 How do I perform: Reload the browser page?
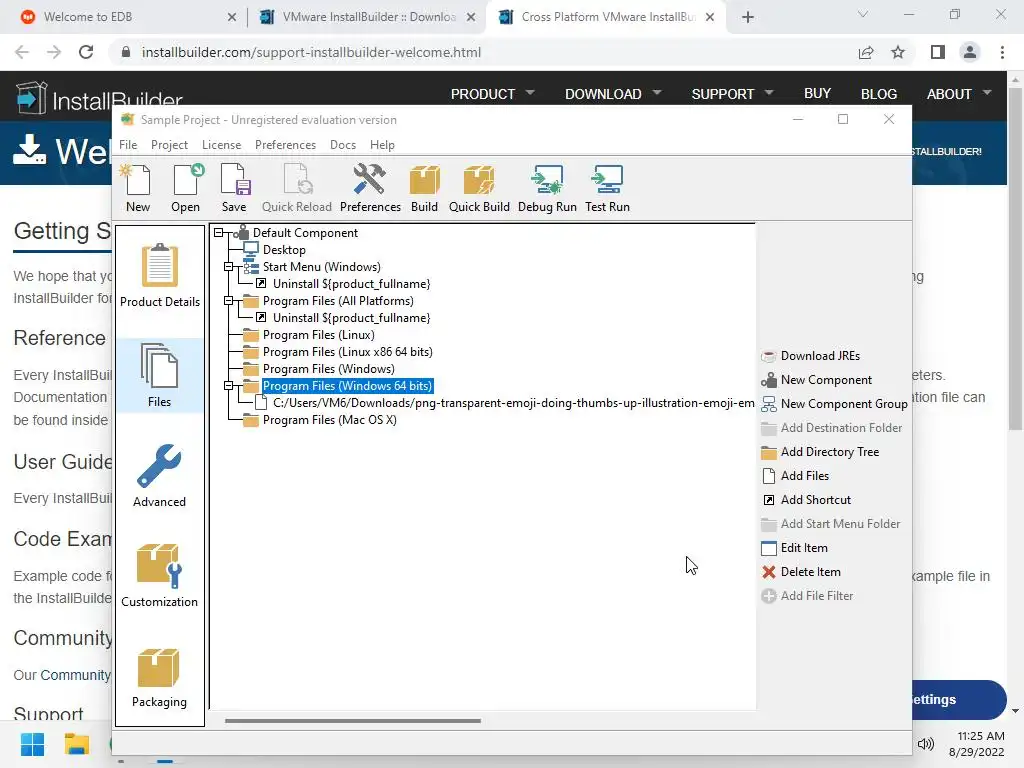(86, 52)
